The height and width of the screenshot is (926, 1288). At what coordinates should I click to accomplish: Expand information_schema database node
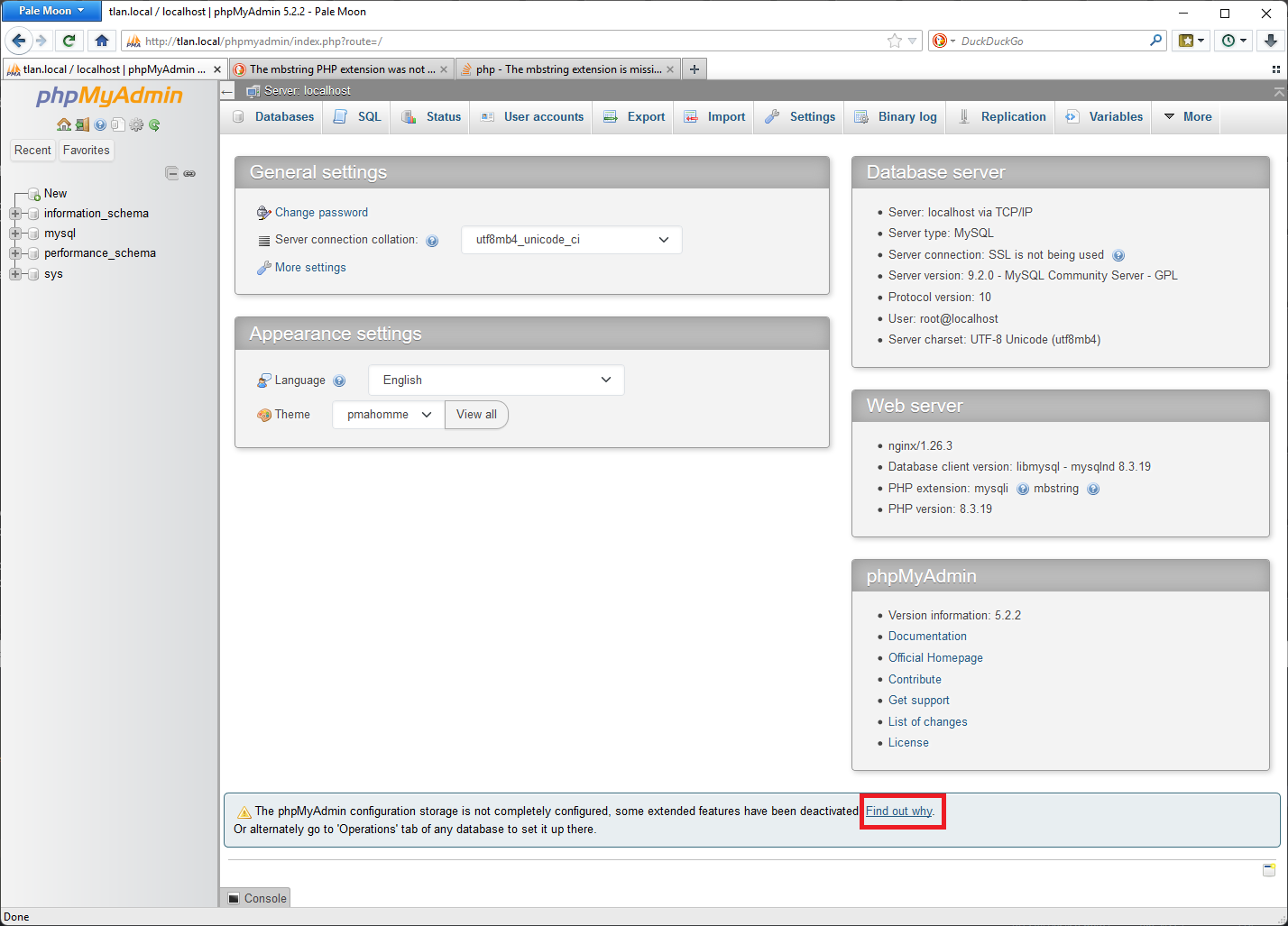tap(15, 214)
